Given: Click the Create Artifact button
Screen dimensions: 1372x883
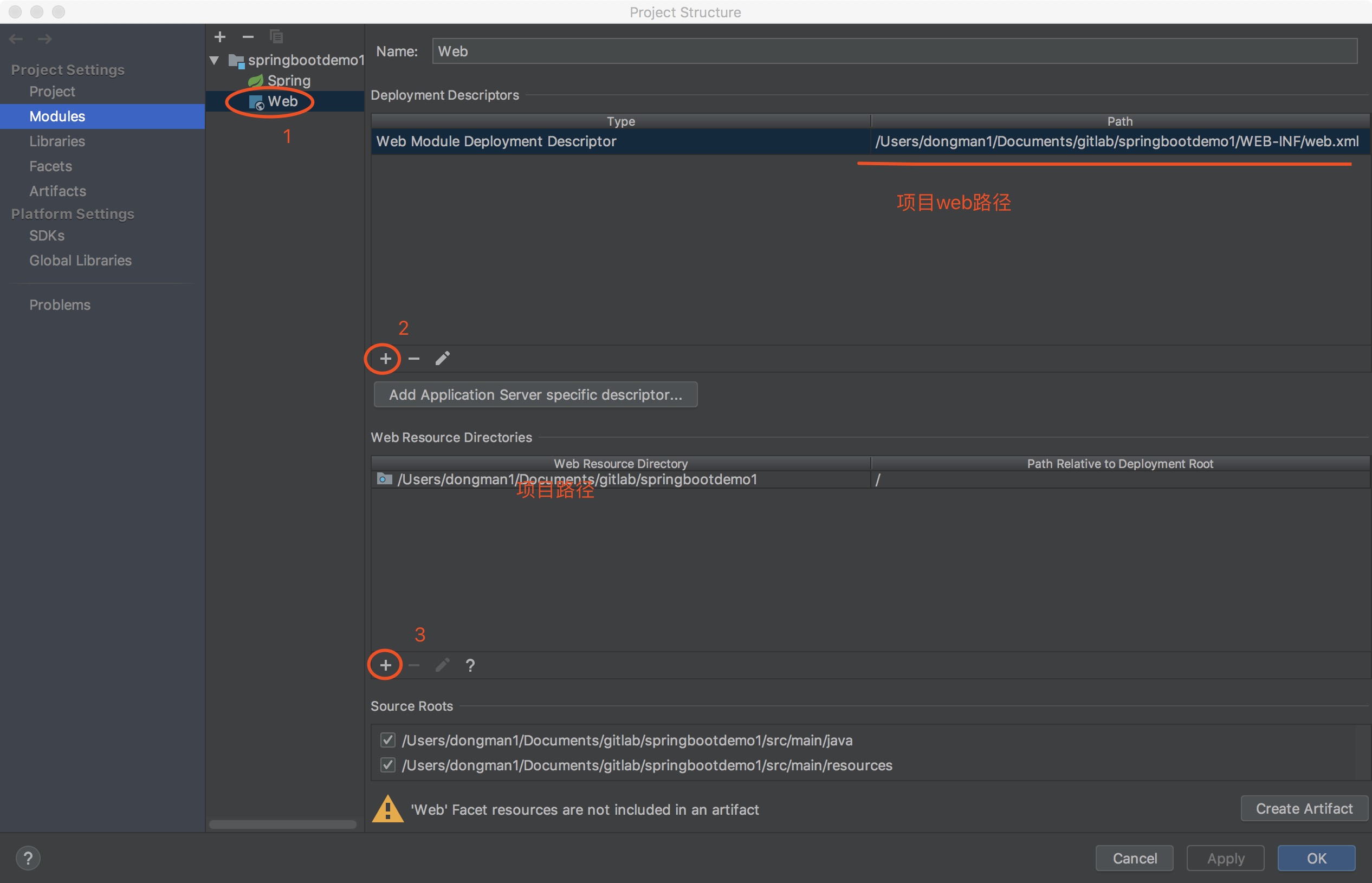Looking at the screenshot, I should point(1304,808).
